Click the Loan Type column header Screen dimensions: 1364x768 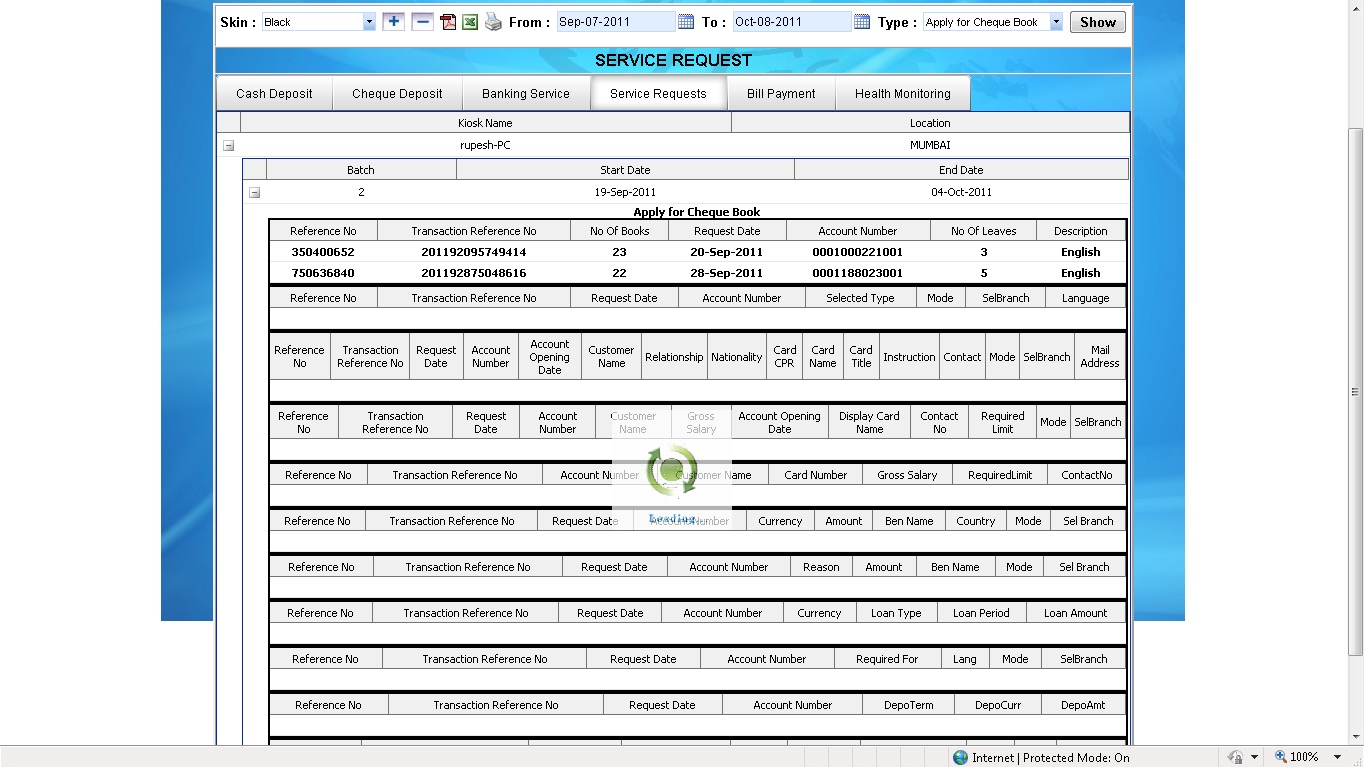[x=896, y=613]
